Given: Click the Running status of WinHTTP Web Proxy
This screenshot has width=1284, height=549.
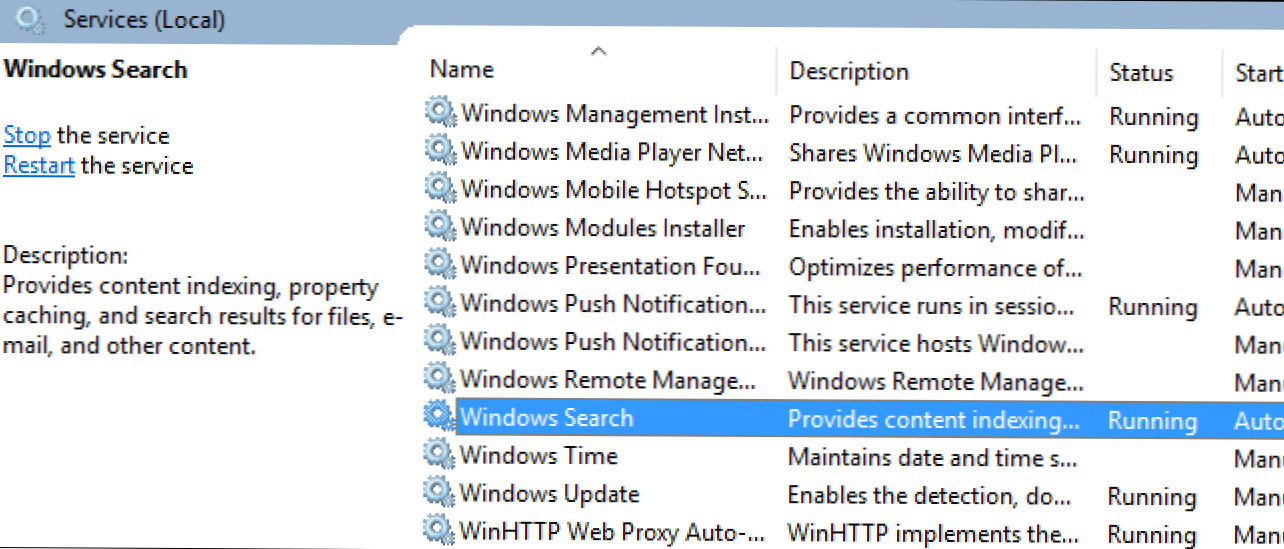Looking at the screenshot, I should point(1153,535).
